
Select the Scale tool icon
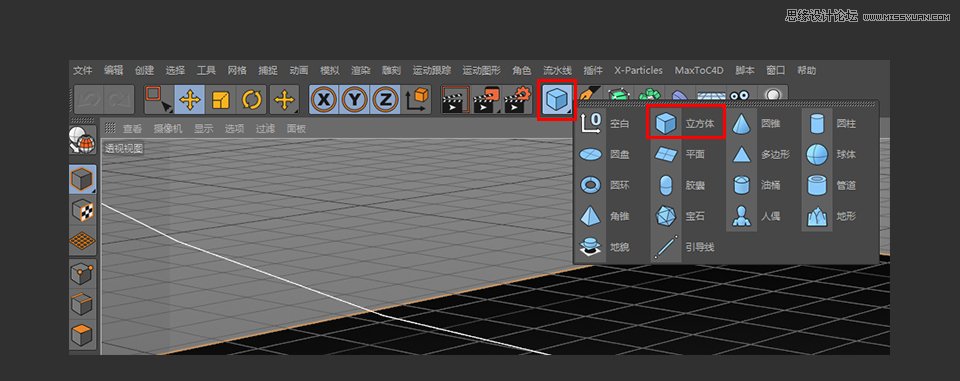coord(220,99)
